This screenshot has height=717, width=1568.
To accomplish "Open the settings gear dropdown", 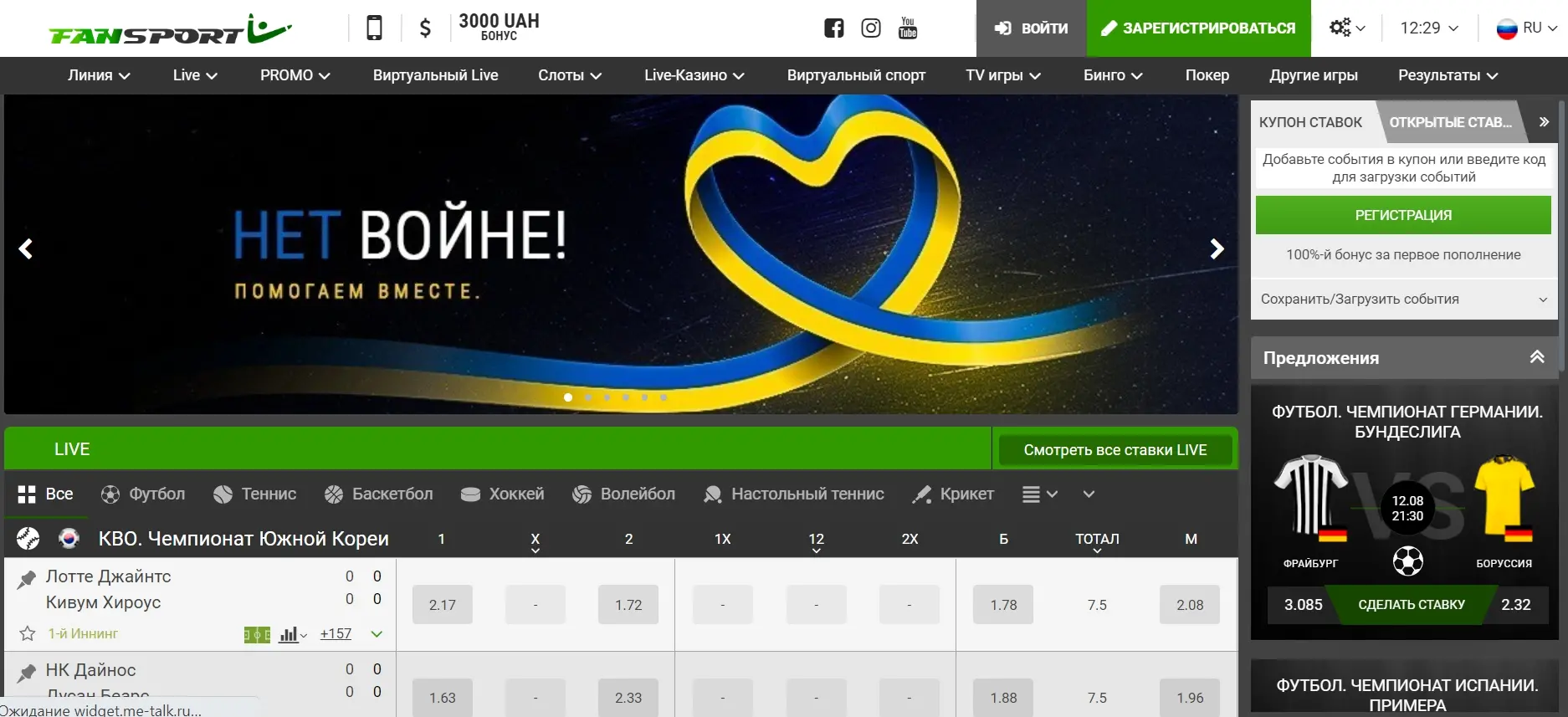I will (x=1346, y=28).
